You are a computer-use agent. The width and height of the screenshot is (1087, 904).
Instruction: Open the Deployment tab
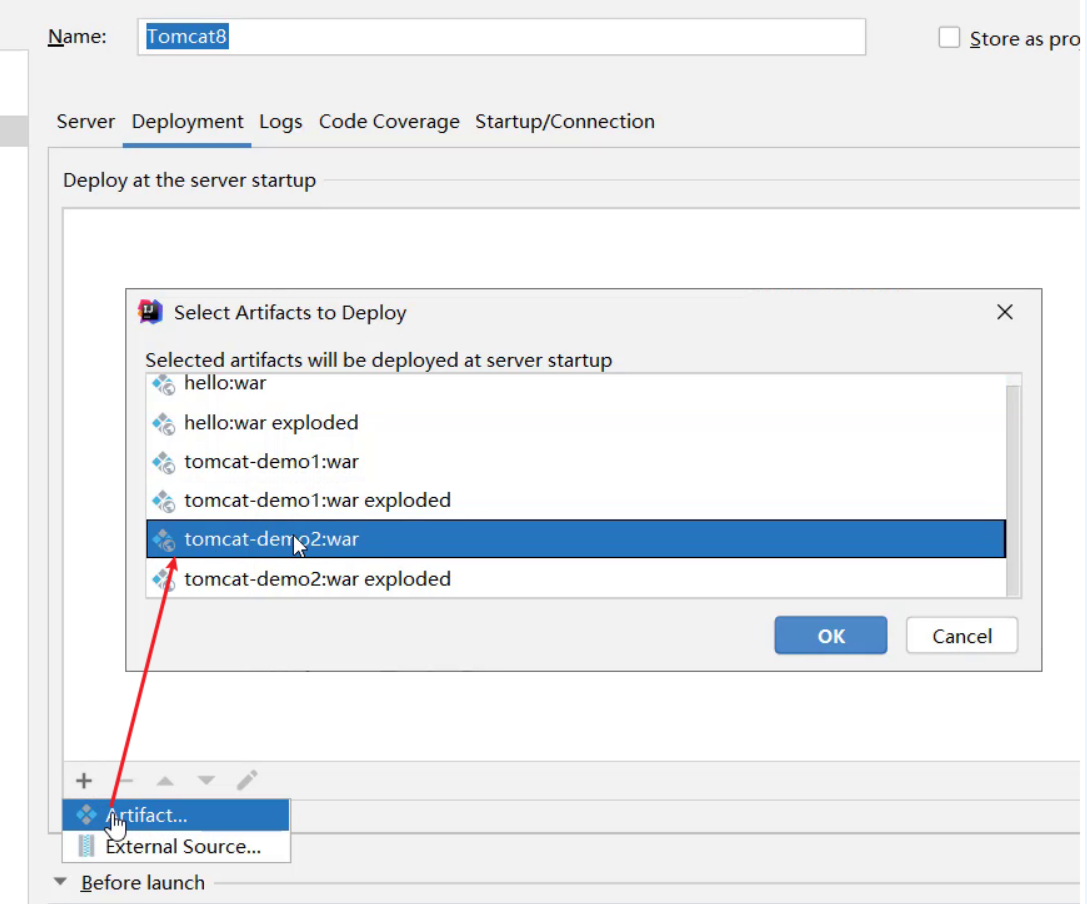point(187,121)
